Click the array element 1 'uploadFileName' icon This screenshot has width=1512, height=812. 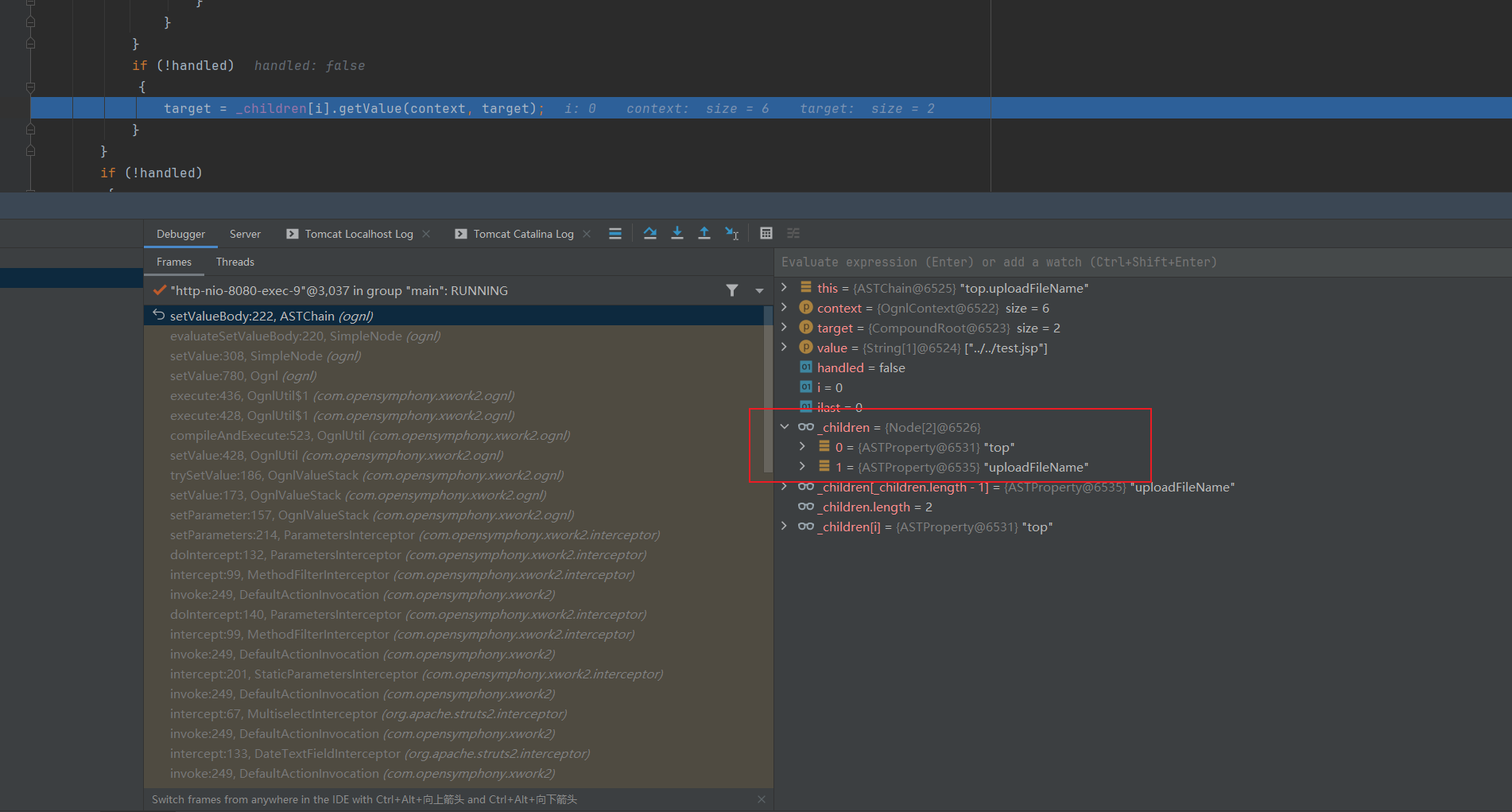(x=824, y=467)
